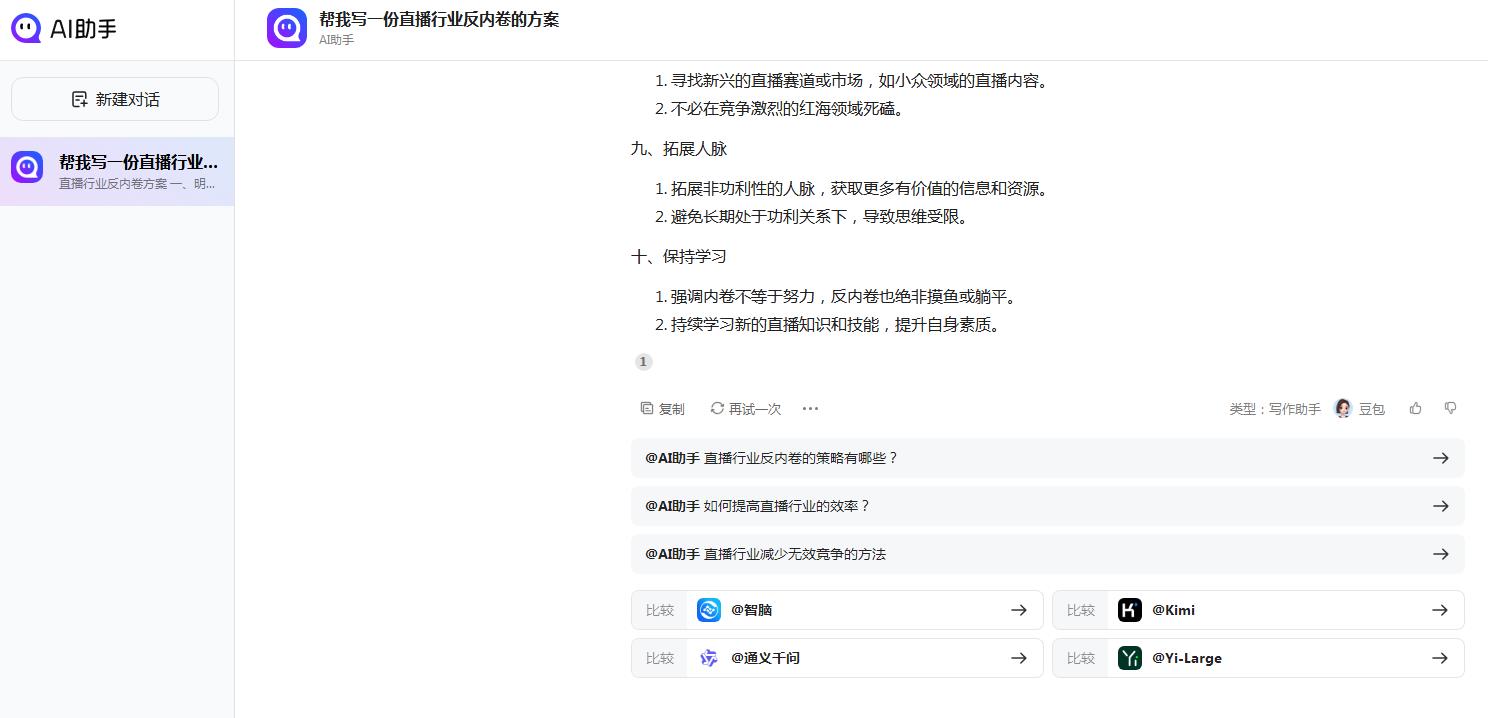1488x718 pixels.
Task: Regenerate answer using 再试一次
Action: [x=745, y=408]
